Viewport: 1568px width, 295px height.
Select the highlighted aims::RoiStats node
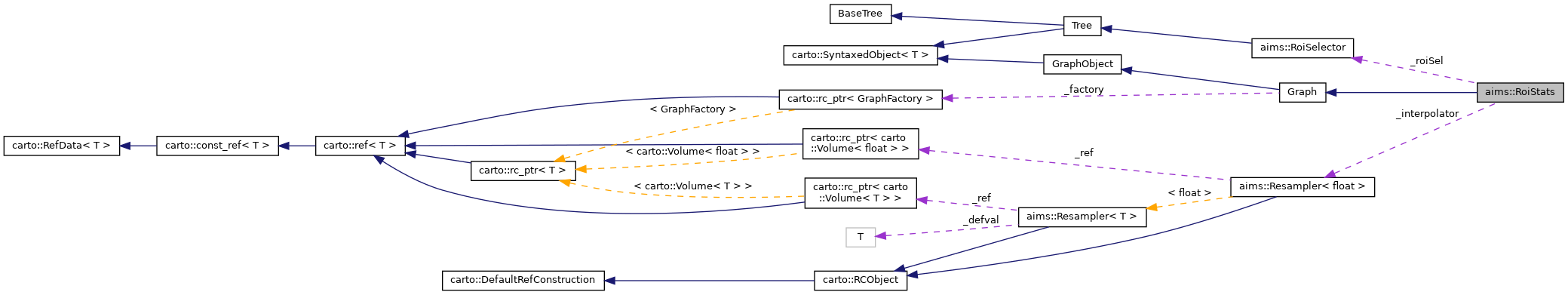(x=1520, y=92)
